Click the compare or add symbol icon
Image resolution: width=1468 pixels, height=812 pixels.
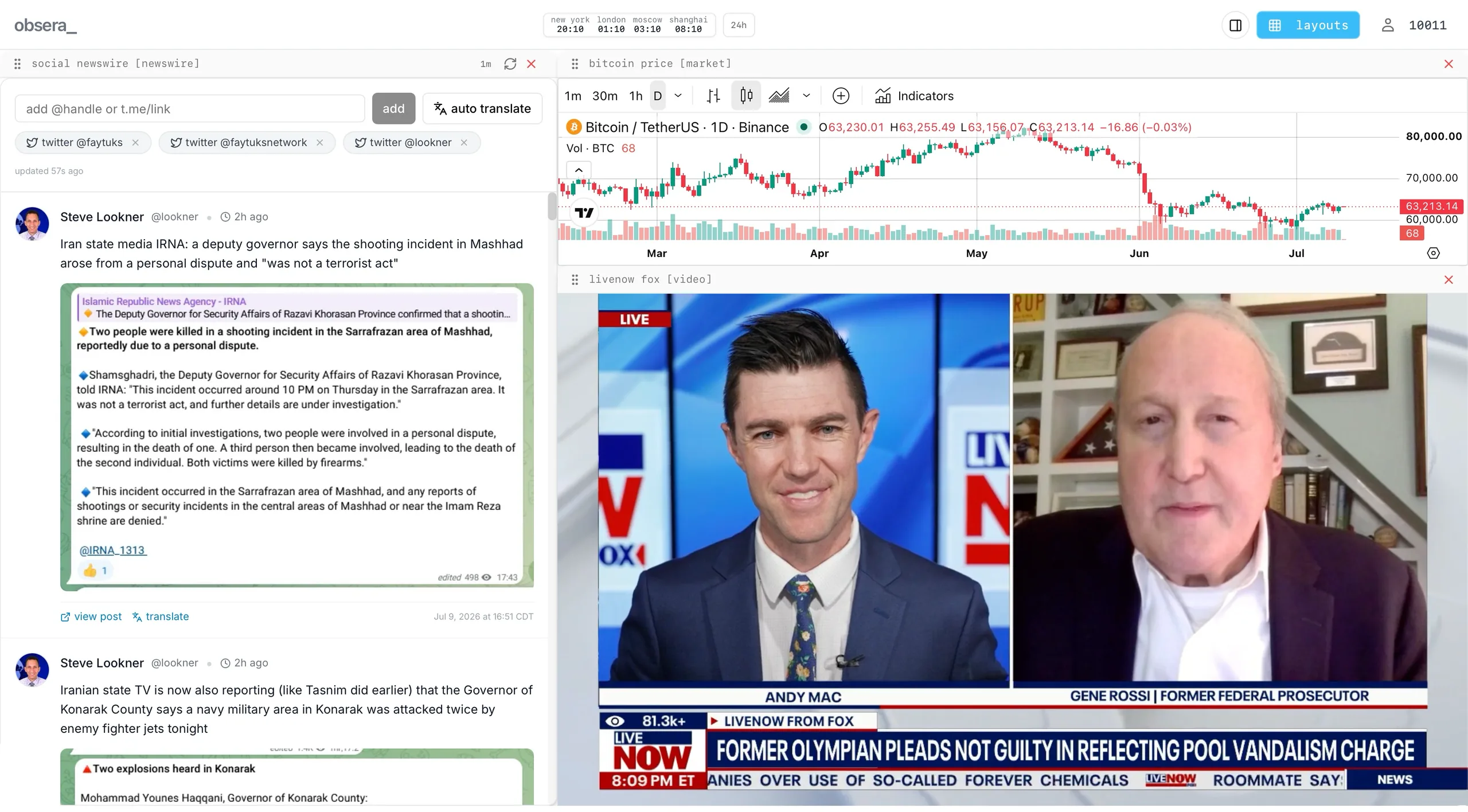[841, 96]
